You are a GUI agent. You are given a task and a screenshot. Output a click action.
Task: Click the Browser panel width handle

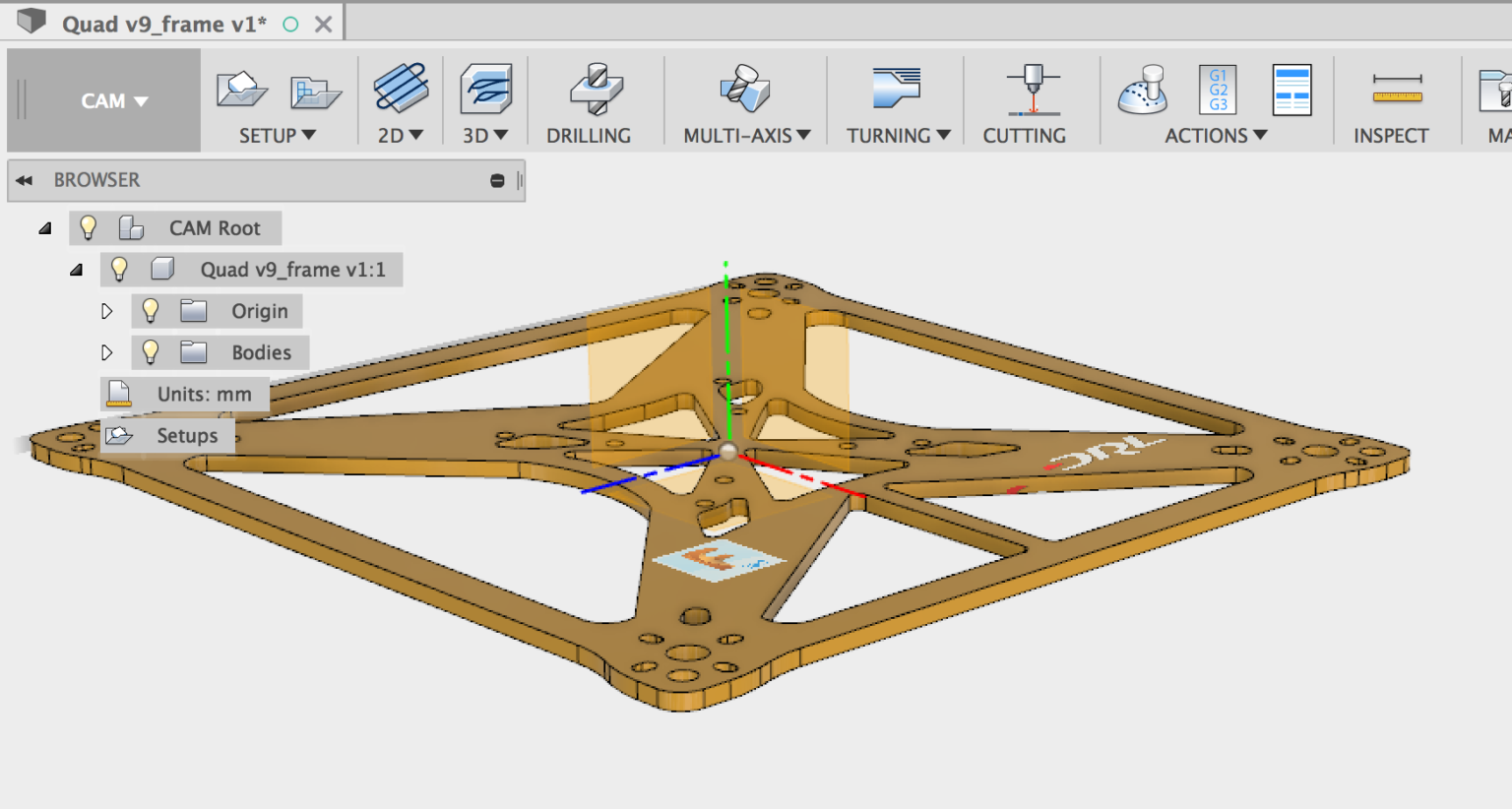pyautogui.click(x=519, y=180)
